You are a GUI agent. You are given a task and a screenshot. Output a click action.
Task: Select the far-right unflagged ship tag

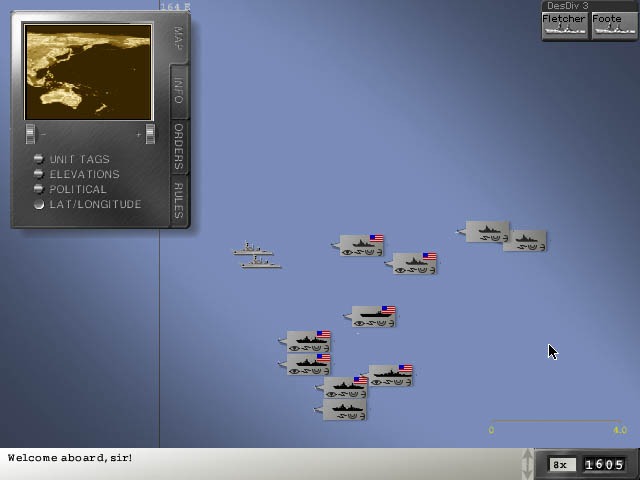pyautogui.click(x=525, y=241)
